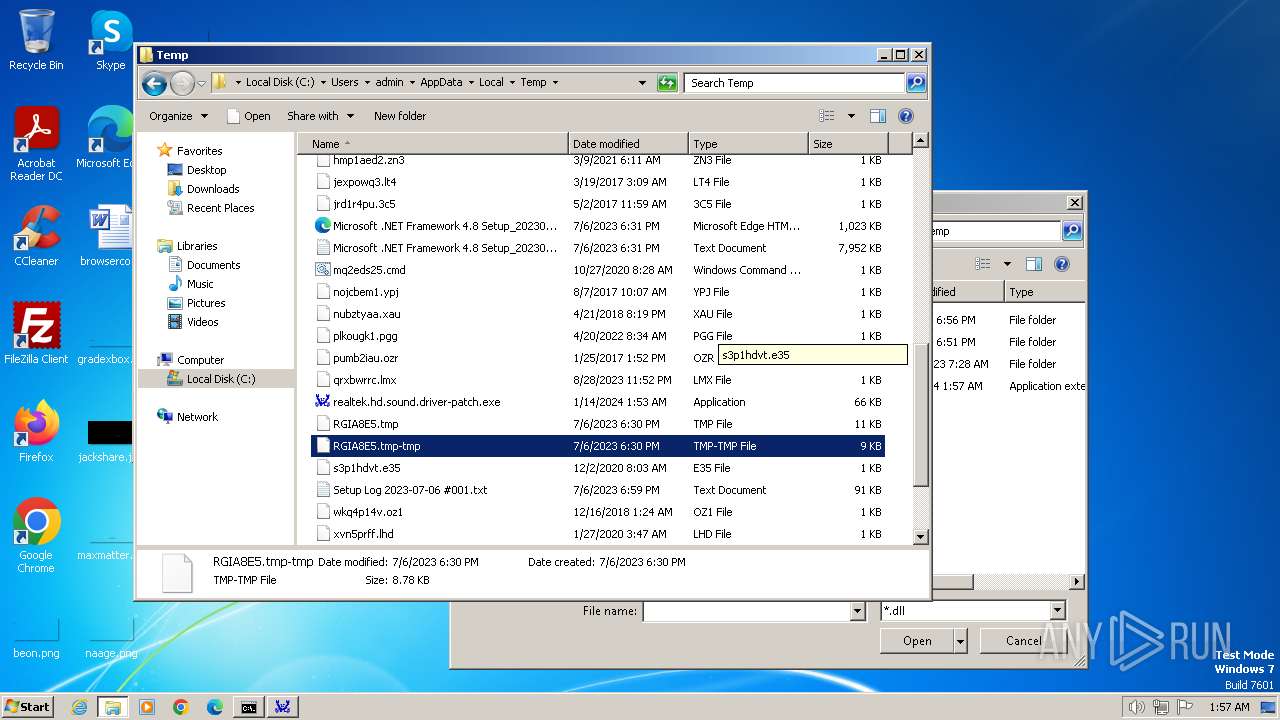Open Google Chrome desktop shortcut
The width and height of the screenshot is (1280, 720).
coord(36,535)
